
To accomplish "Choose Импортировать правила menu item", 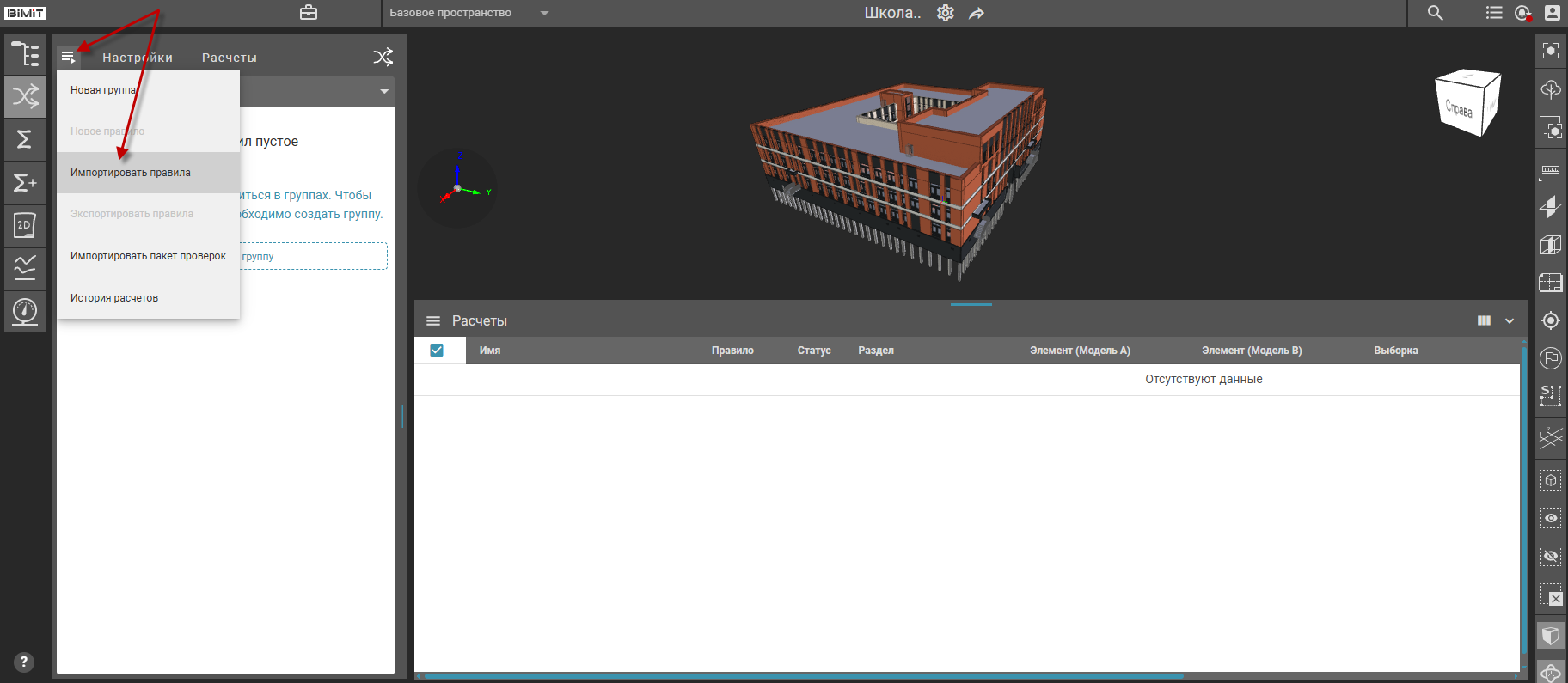I will 131,173.
